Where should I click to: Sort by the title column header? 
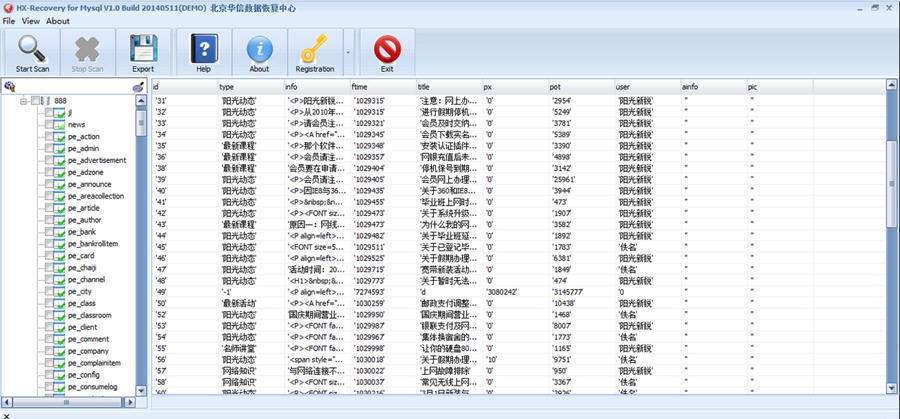449,87
